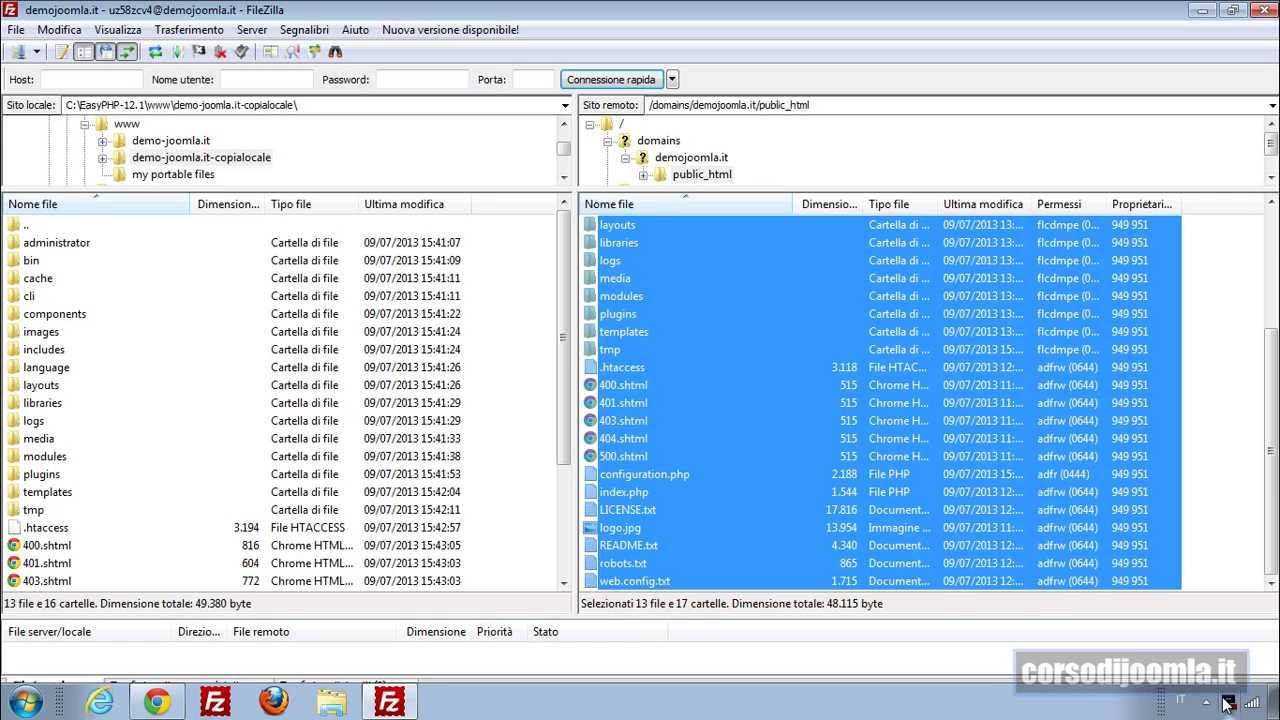Toggle synchronized browsing
The image size is (1280, 720).
(x=314, y=52)
